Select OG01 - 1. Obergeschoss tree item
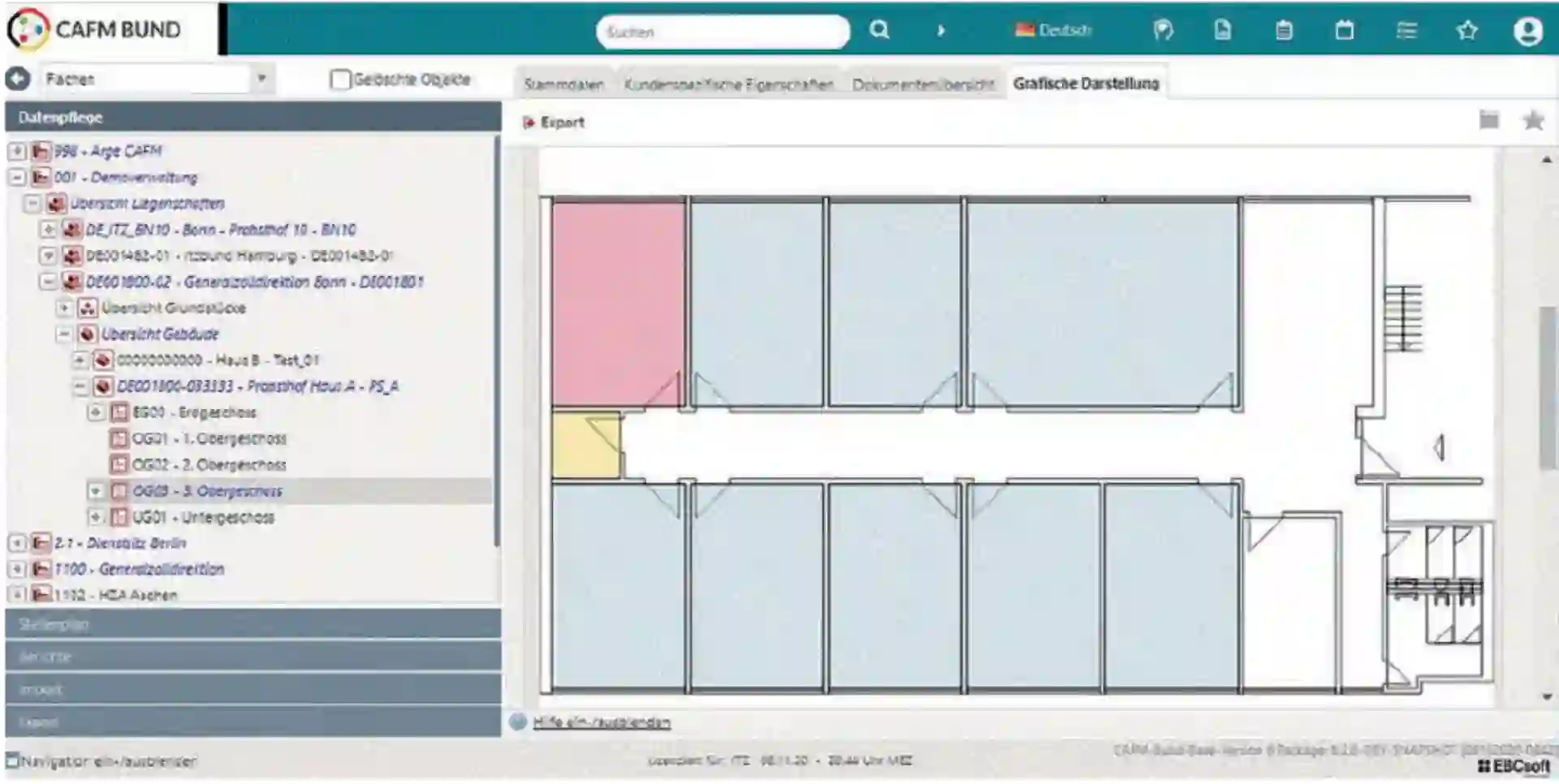This screenshot has height=784, width=1559. coord(209,439)
